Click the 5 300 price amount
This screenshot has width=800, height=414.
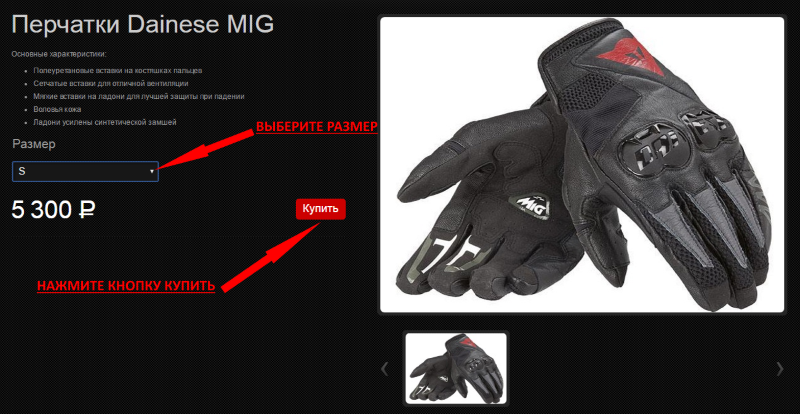tap(41, 210)
